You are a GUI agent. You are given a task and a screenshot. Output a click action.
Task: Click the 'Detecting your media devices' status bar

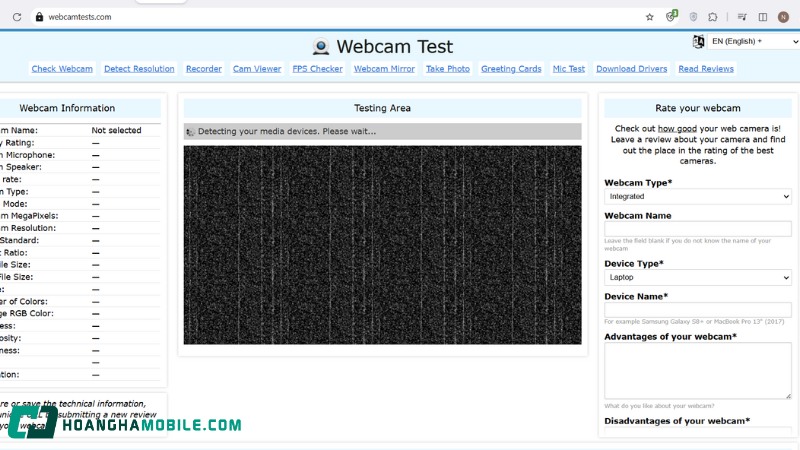pyautogui.click(x=382, y=132)
